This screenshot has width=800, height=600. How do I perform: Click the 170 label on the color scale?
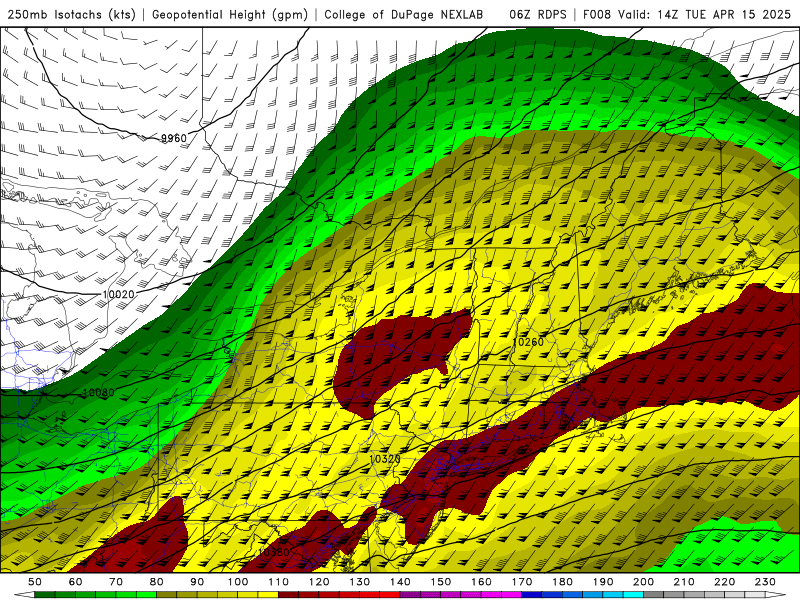click(x=521, y=582)
